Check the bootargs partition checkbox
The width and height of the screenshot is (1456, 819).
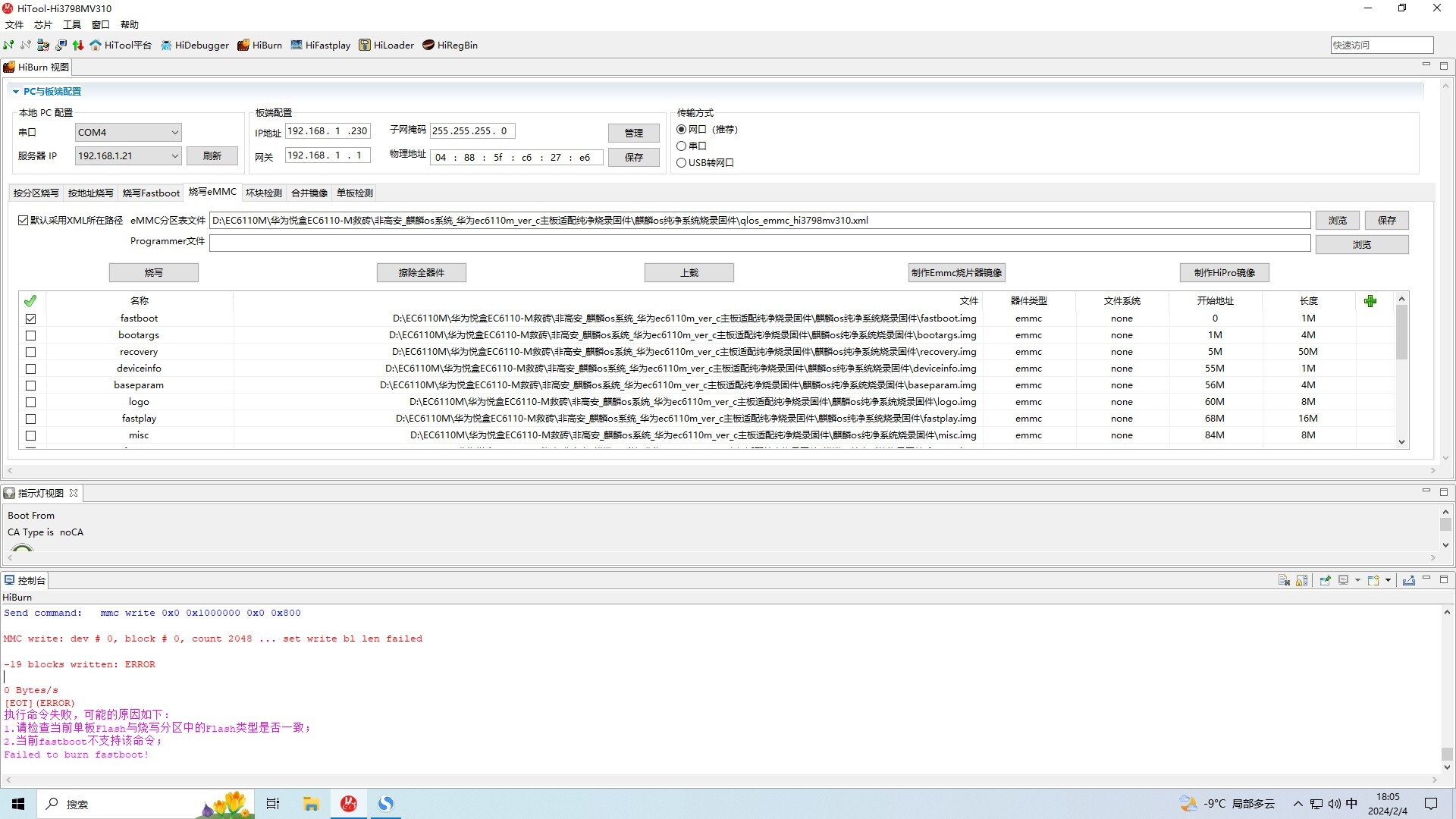[30, 335]
